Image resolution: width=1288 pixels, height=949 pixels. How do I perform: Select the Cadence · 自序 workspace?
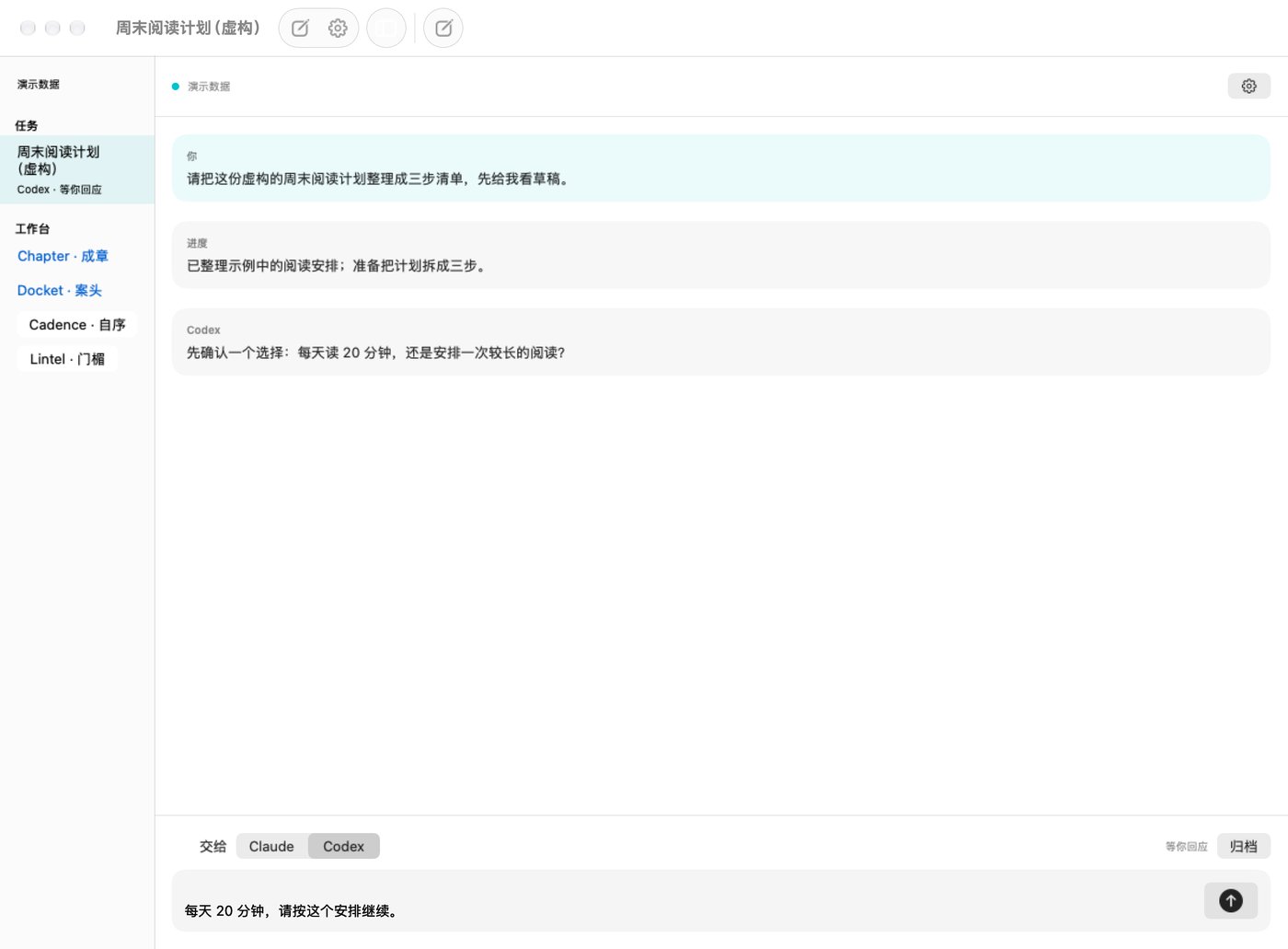pos(77,325)
